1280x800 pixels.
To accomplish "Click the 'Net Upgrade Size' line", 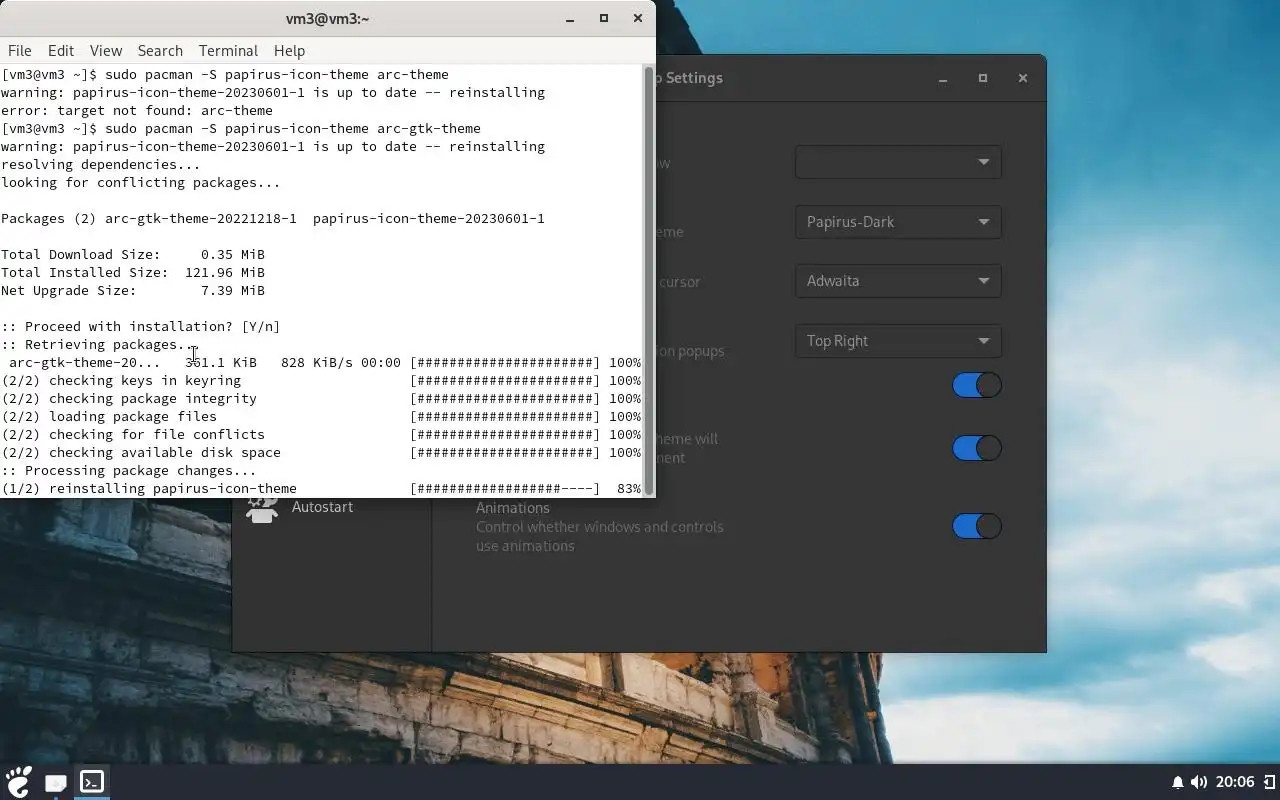I will click(x=133, y=290).
